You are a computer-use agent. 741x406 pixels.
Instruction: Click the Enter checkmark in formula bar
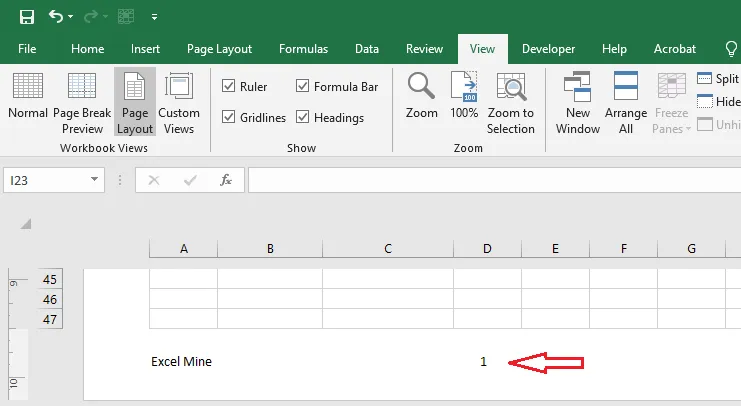coord(190,180)
